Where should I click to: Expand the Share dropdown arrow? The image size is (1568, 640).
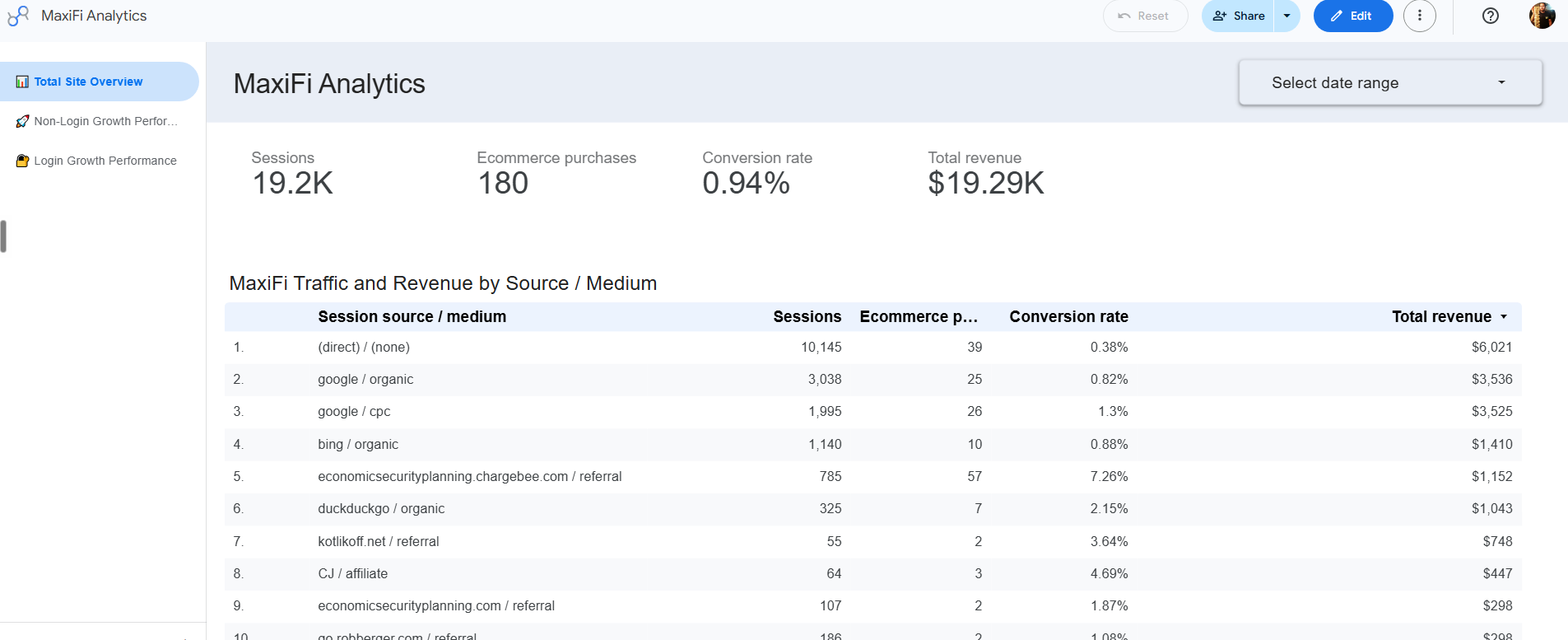click(1287, 16)
